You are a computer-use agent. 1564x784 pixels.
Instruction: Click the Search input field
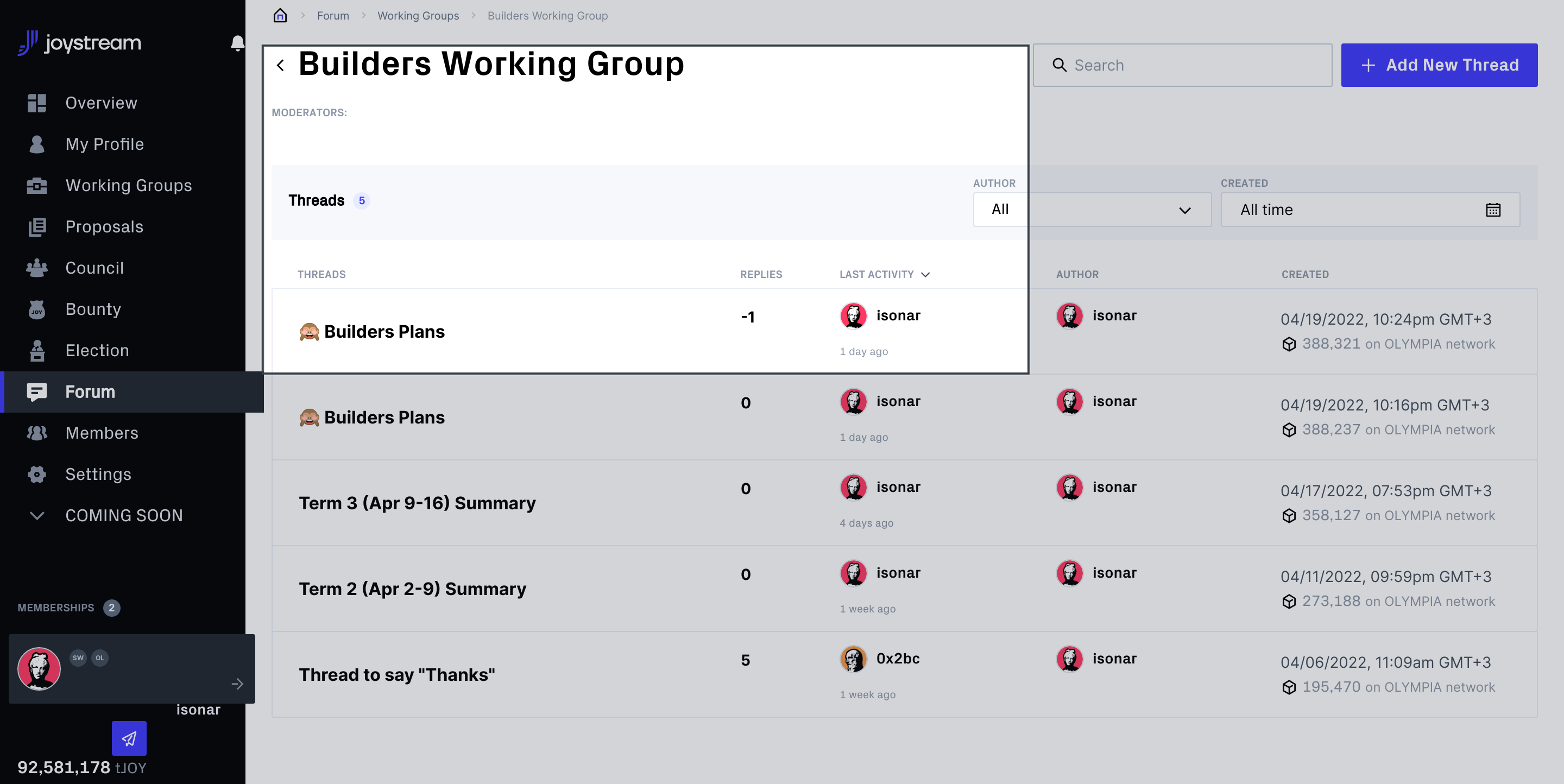[1183, 66]
